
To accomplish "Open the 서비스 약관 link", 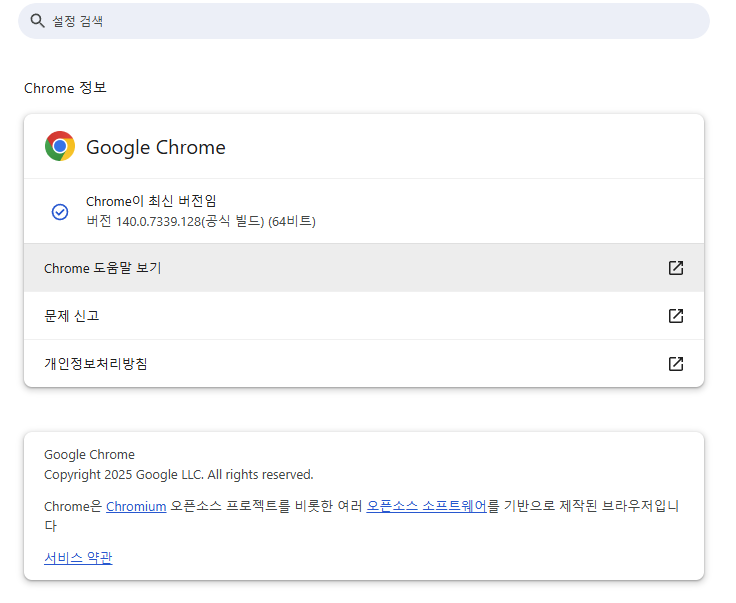I will 78,557.
